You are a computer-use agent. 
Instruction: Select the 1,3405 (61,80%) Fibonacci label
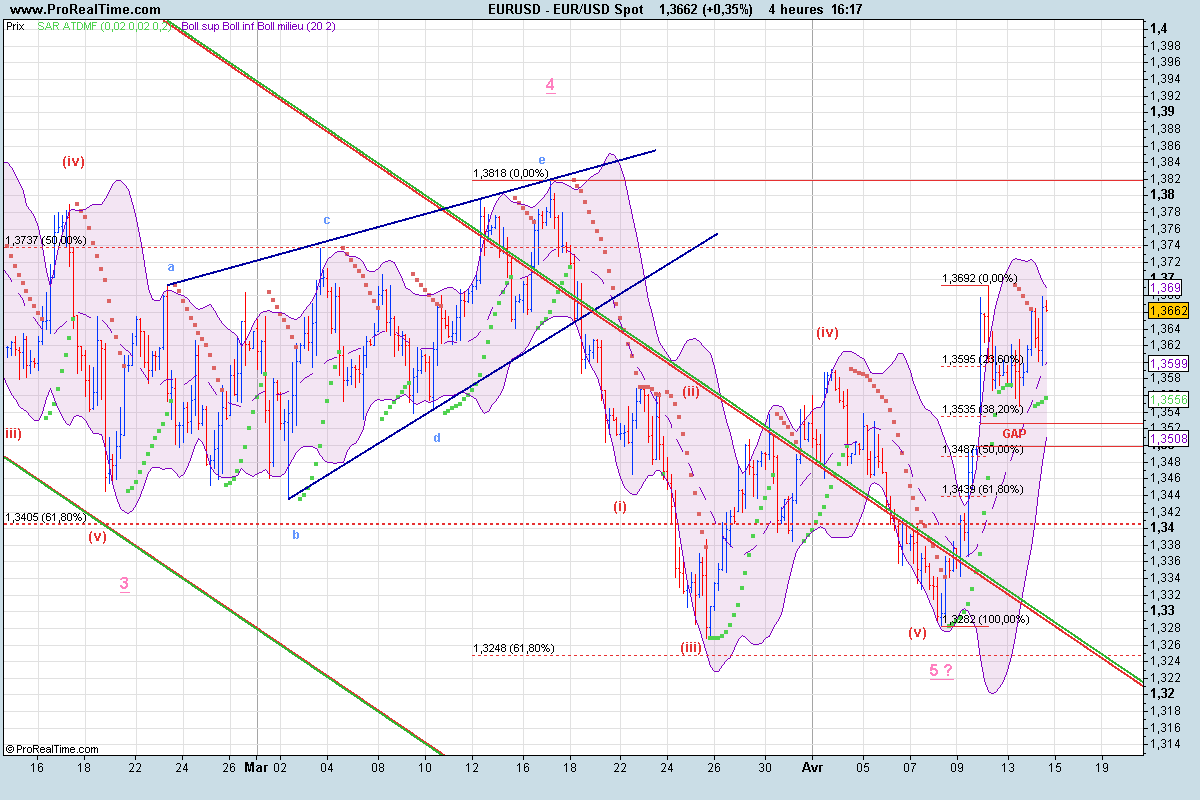coord(45,517)
